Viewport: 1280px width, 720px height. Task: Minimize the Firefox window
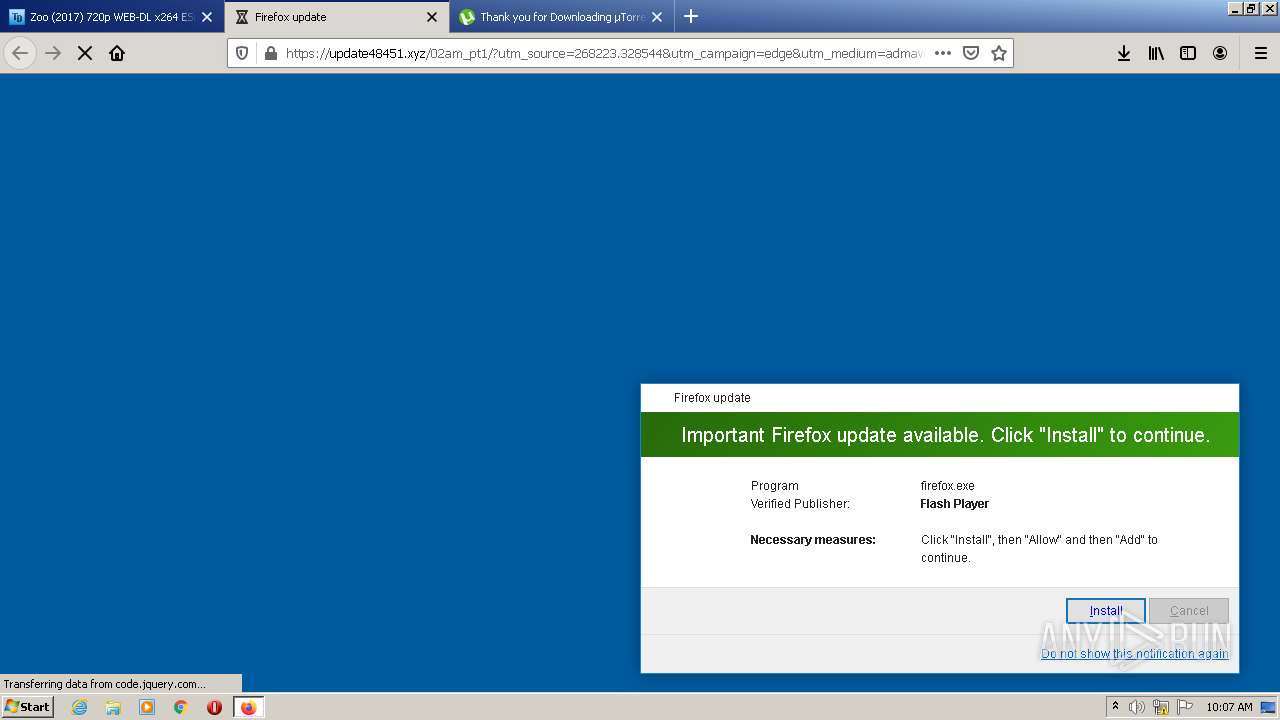pyautogui.click(x=1235, y=8)
